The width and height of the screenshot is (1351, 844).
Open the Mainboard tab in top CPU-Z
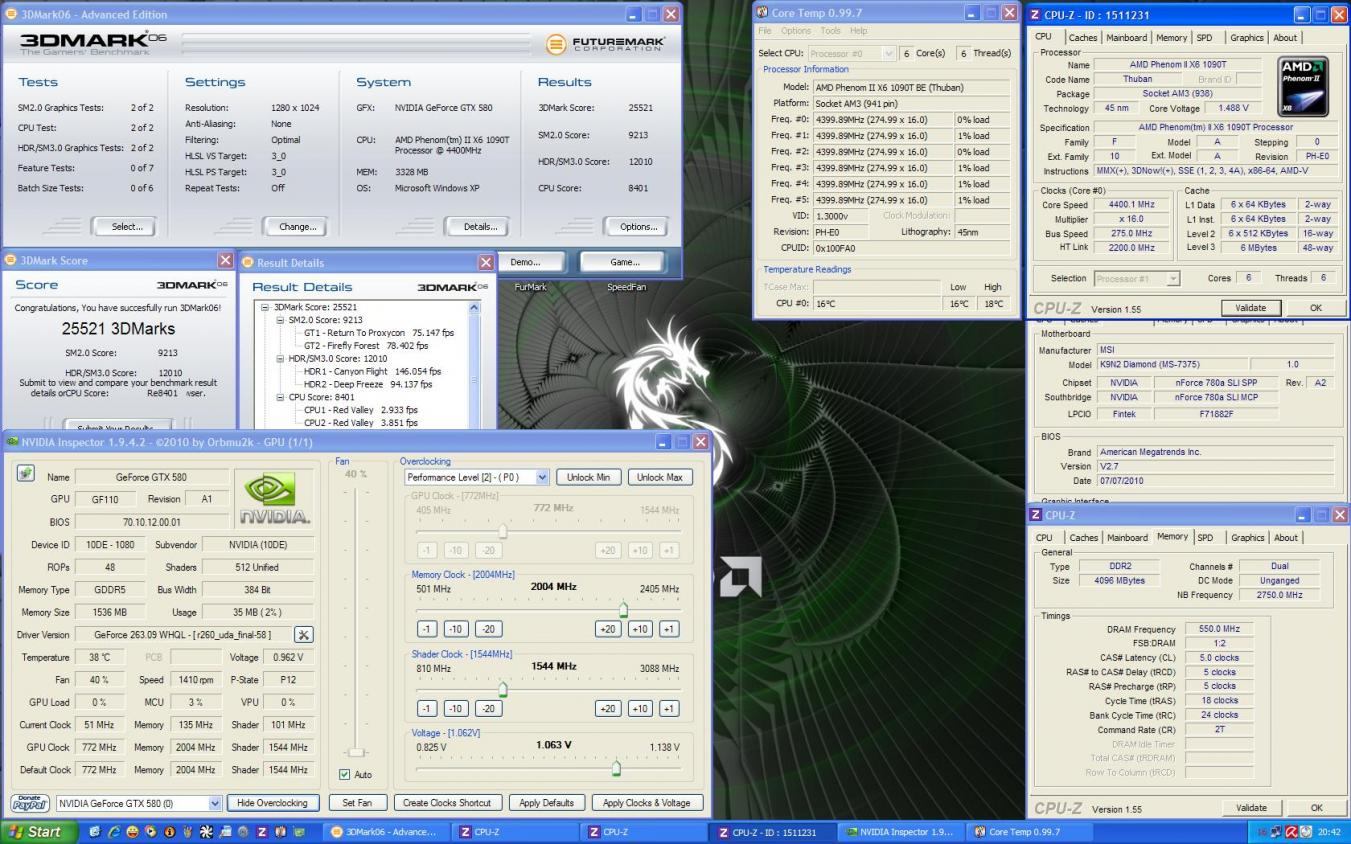point(1126,38)
